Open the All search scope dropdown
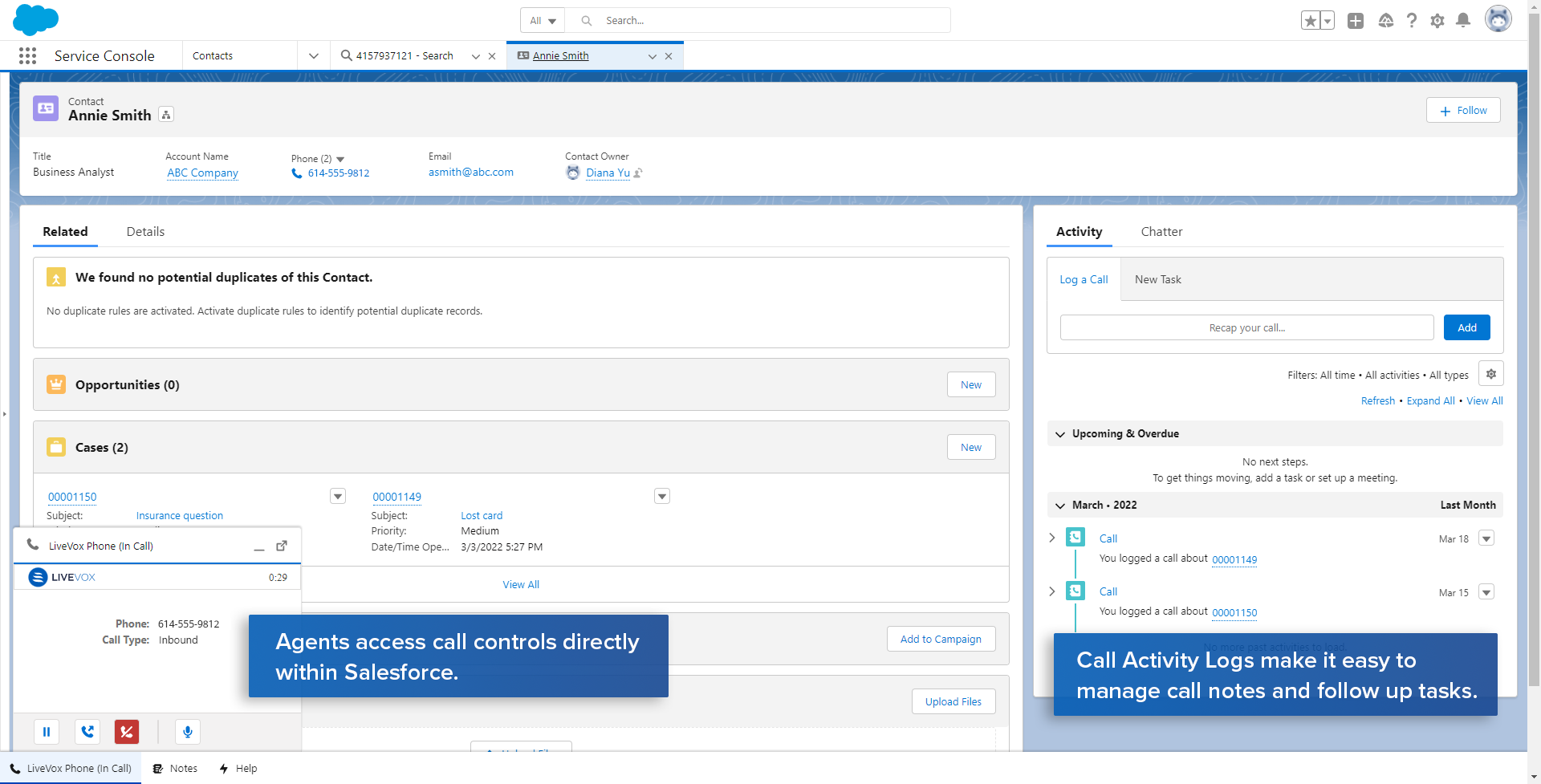This screenshot has width=1541, height=784. [x=543, y=21]
